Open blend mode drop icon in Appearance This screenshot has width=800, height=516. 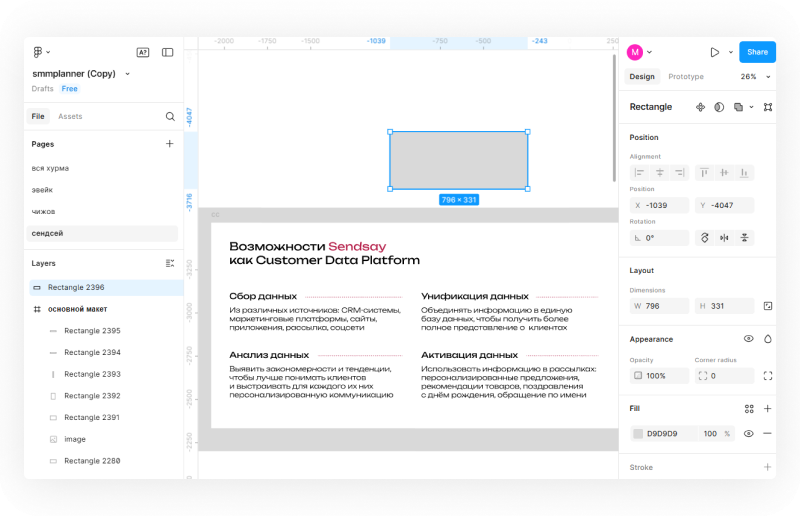click(768, 339)
